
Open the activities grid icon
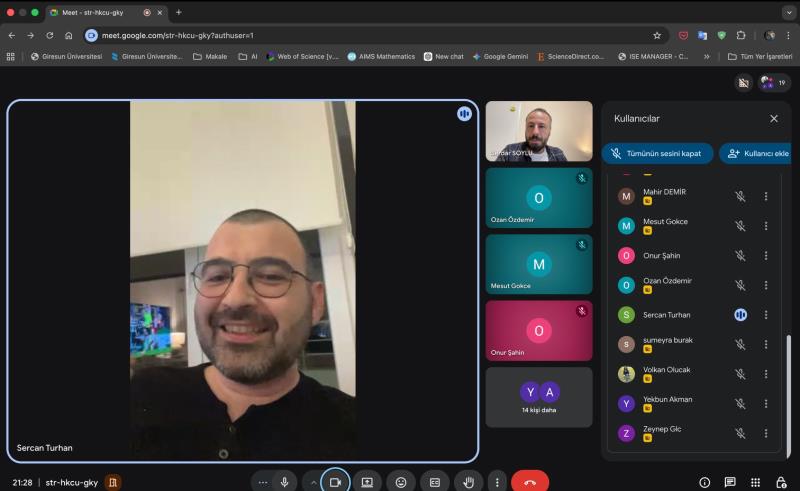755,482
